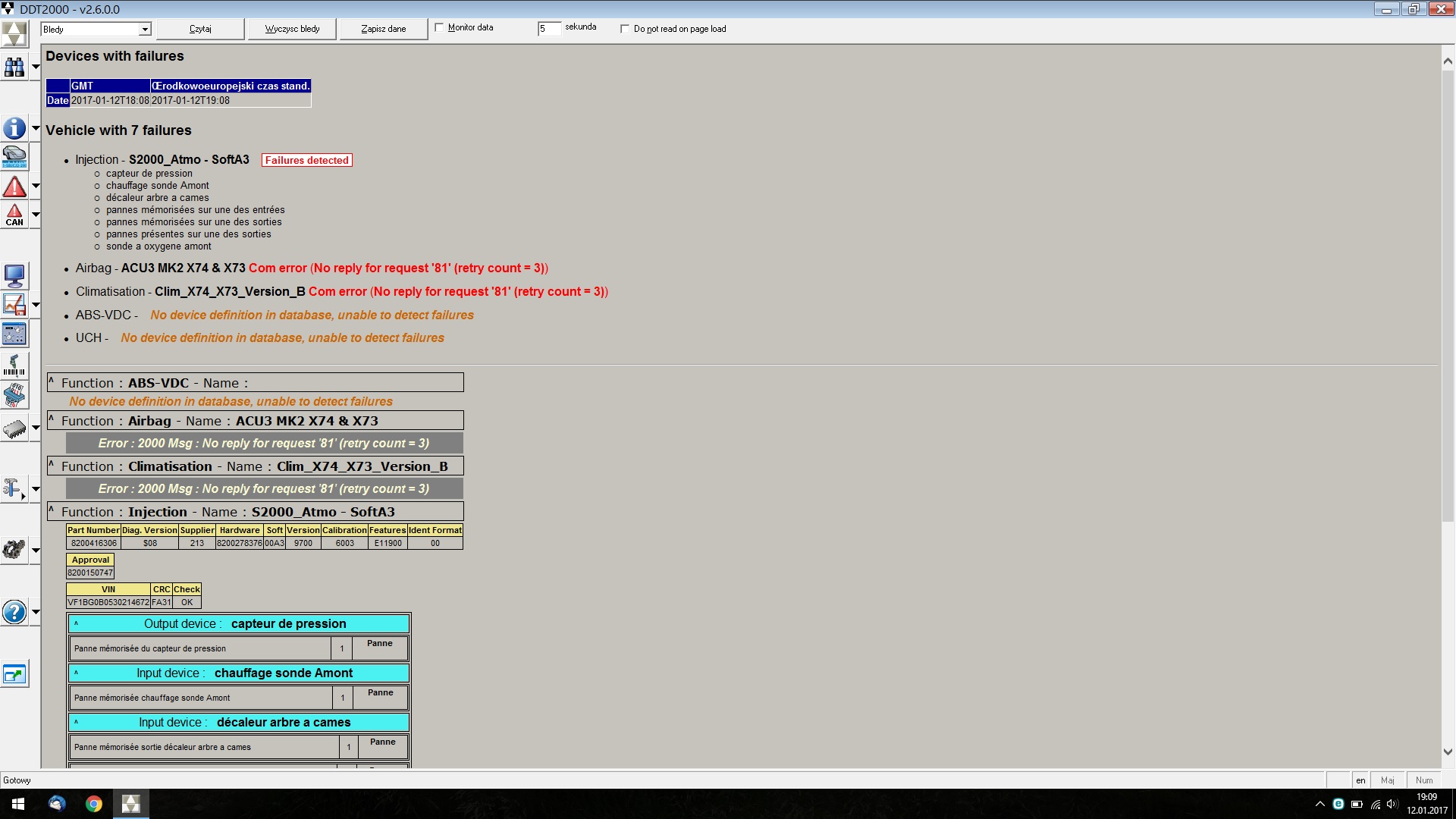1456x819 pixels.
Task: Collapse the Function Airbag section
Action: point(52,419)
